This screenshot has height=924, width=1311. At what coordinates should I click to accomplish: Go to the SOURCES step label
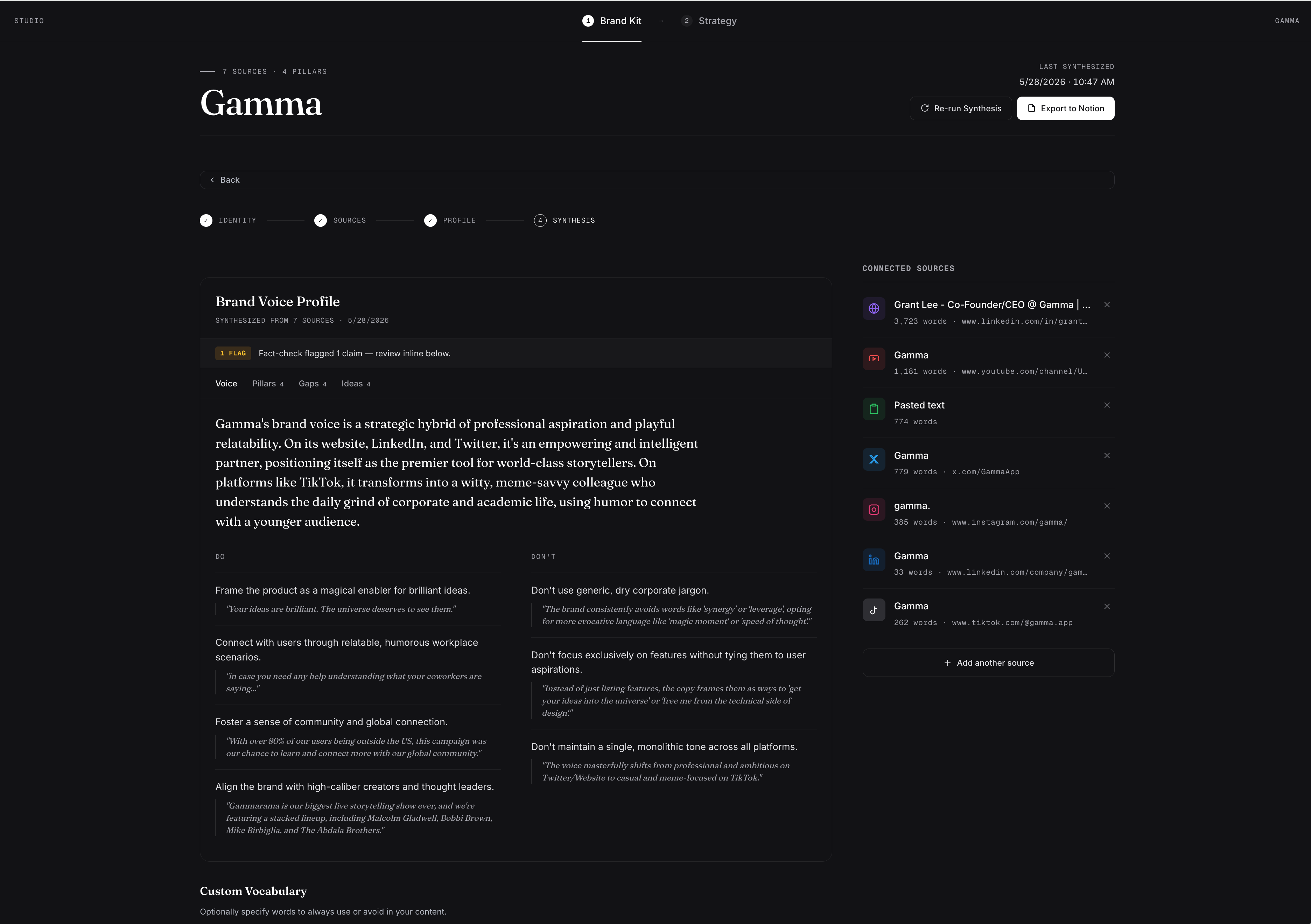(349, 220)
